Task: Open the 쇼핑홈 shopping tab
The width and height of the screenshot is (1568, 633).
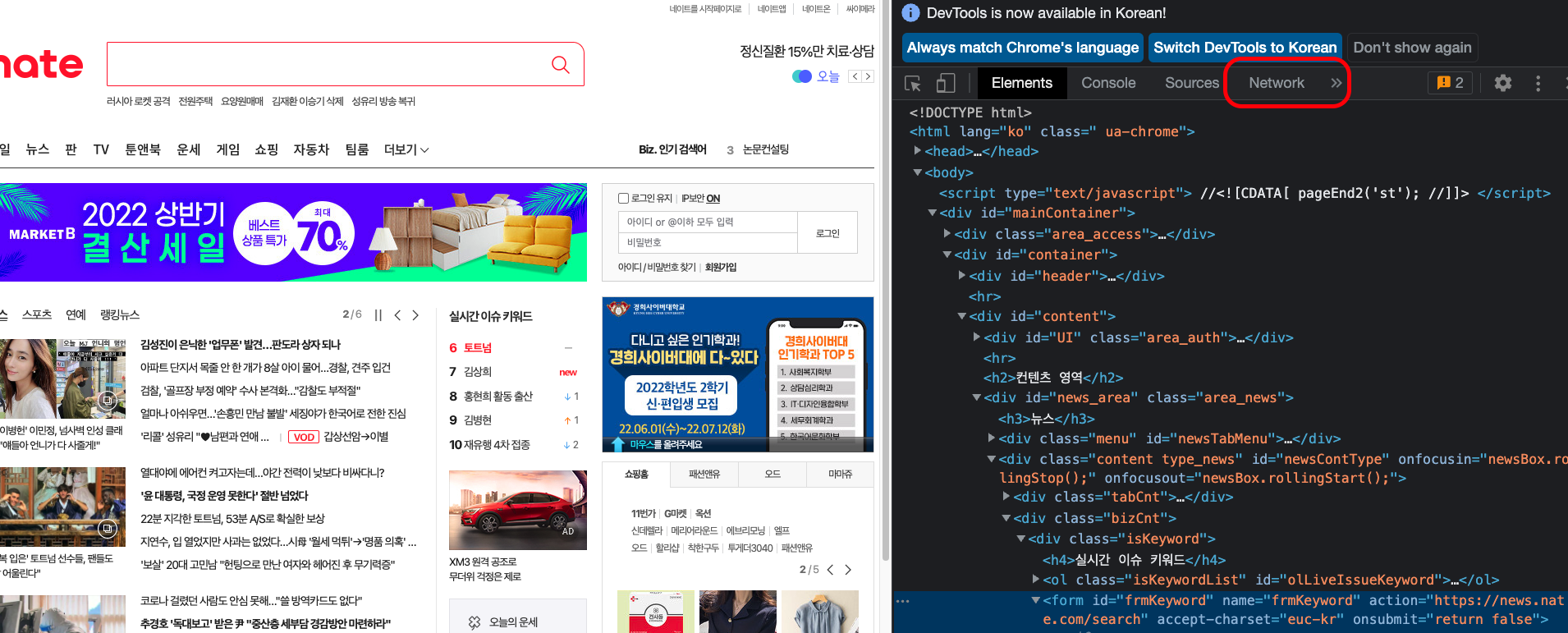Action: (636, 475)
